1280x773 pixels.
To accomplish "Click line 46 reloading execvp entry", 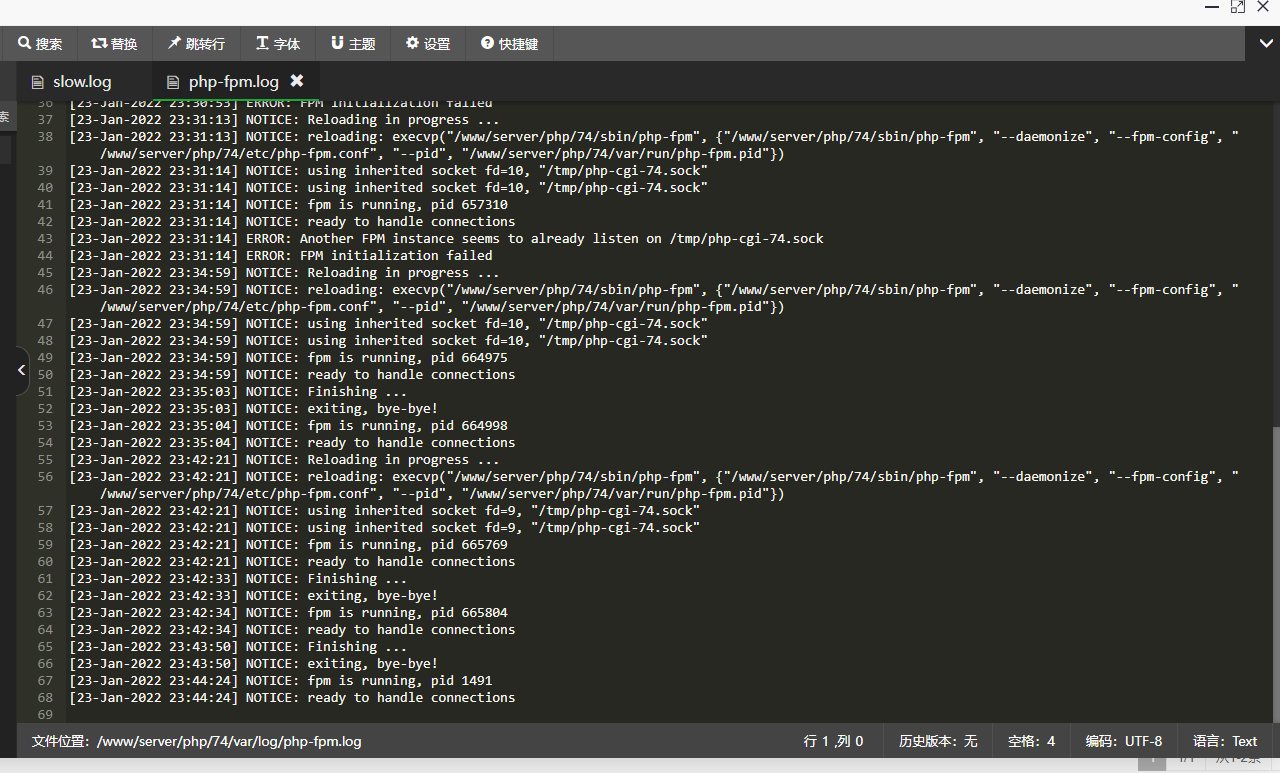I will click(654, 297).
